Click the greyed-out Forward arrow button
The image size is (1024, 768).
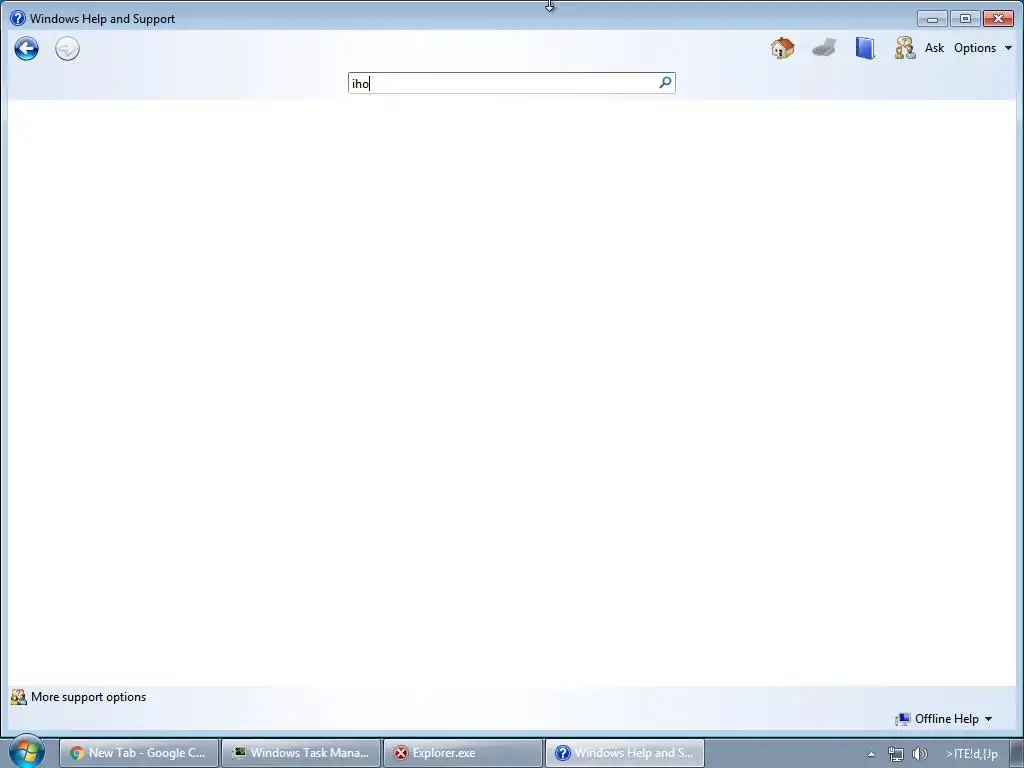point(67,48)
